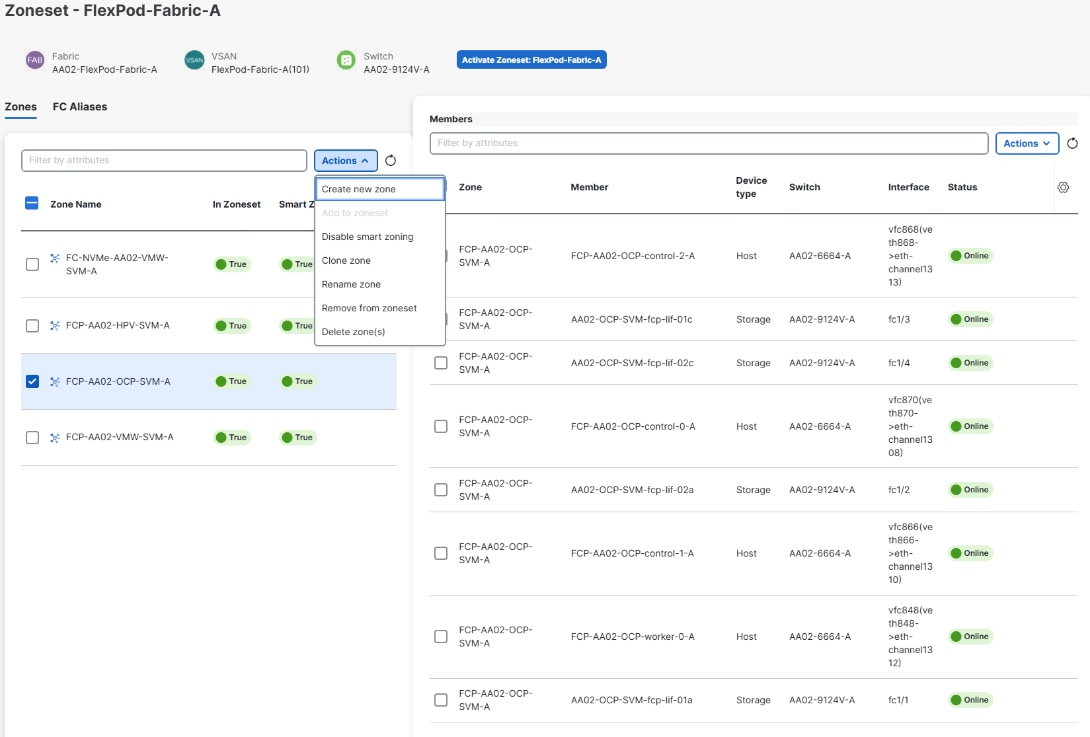1090x737 pixels.
Task: Refresh the Members table
Action: pyautogui.click(x=1073, y=143)
